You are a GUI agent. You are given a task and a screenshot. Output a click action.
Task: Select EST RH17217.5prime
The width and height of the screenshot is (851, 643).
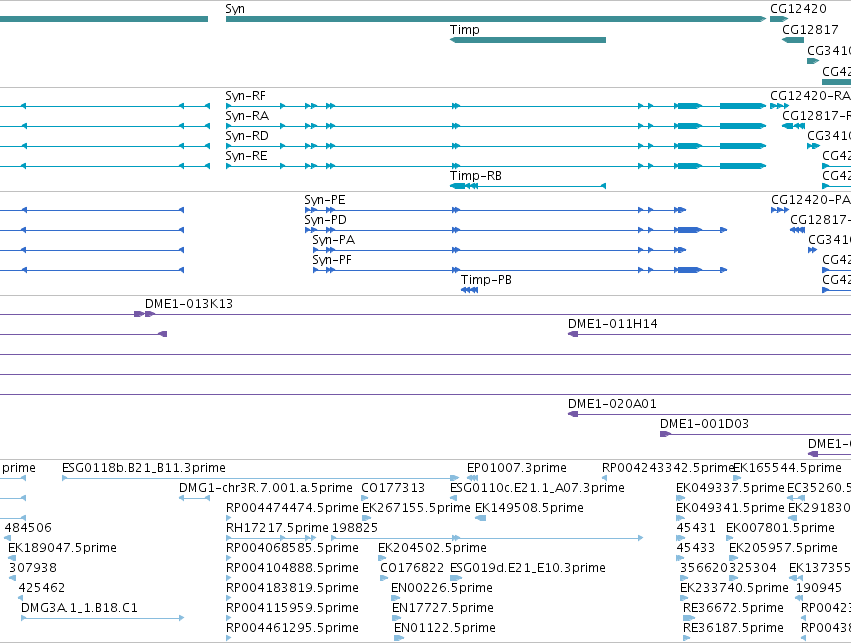tap(277, 529)
